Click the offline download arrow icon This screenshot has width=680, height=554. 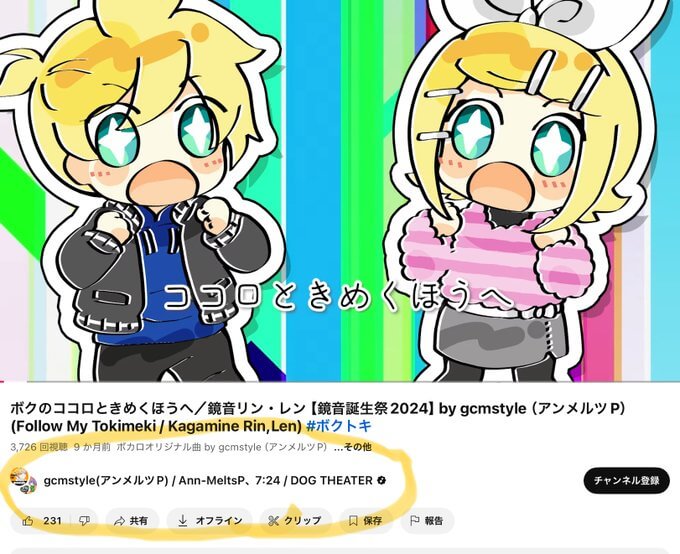183,521
